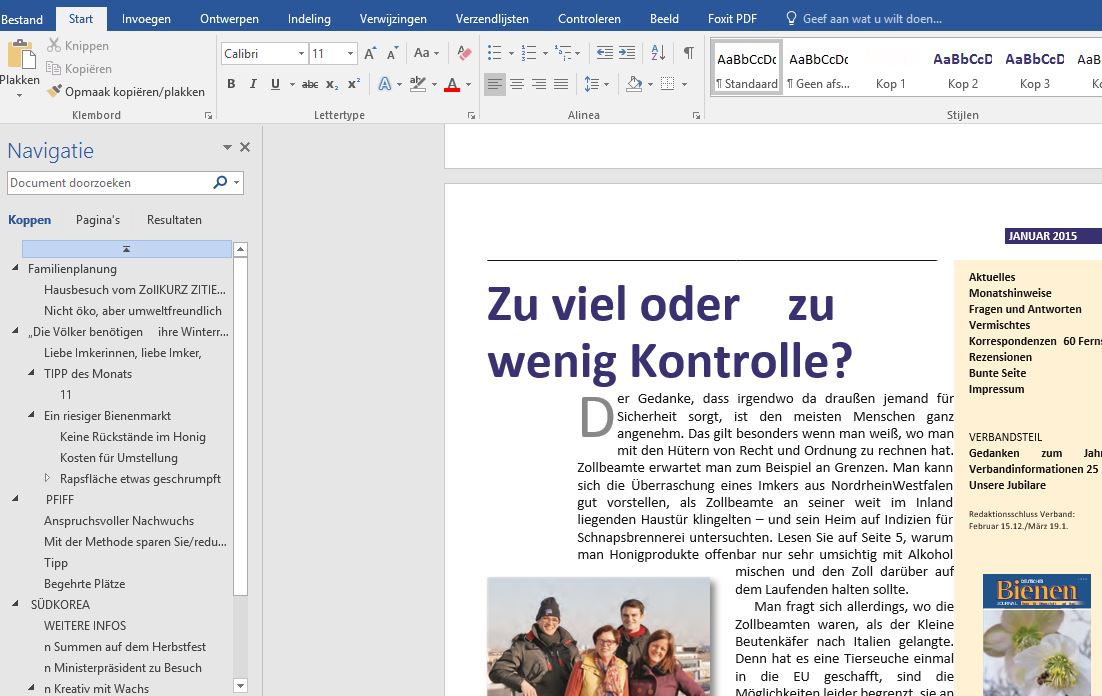Select Opmaak kopiëren/plakken format painter
This screenshot has width=1102, height=696.
click(x=126, y=91)
